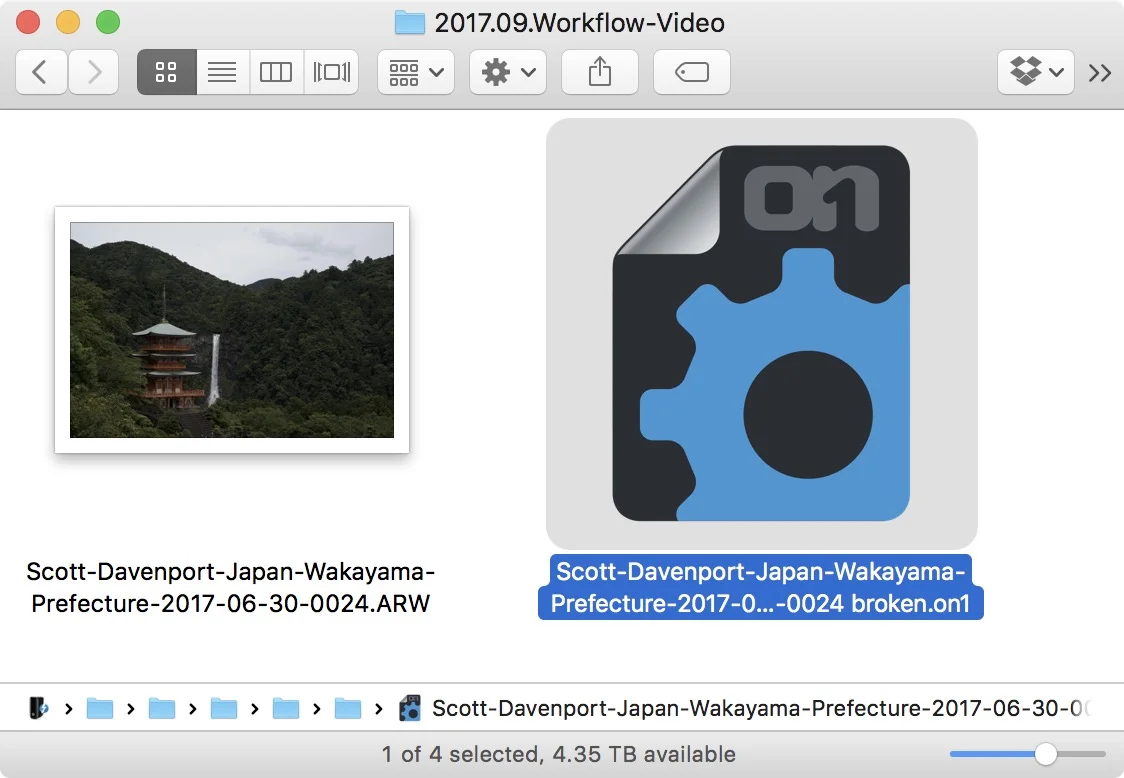
Task: Switch to column view
Action: pos(276,72)
